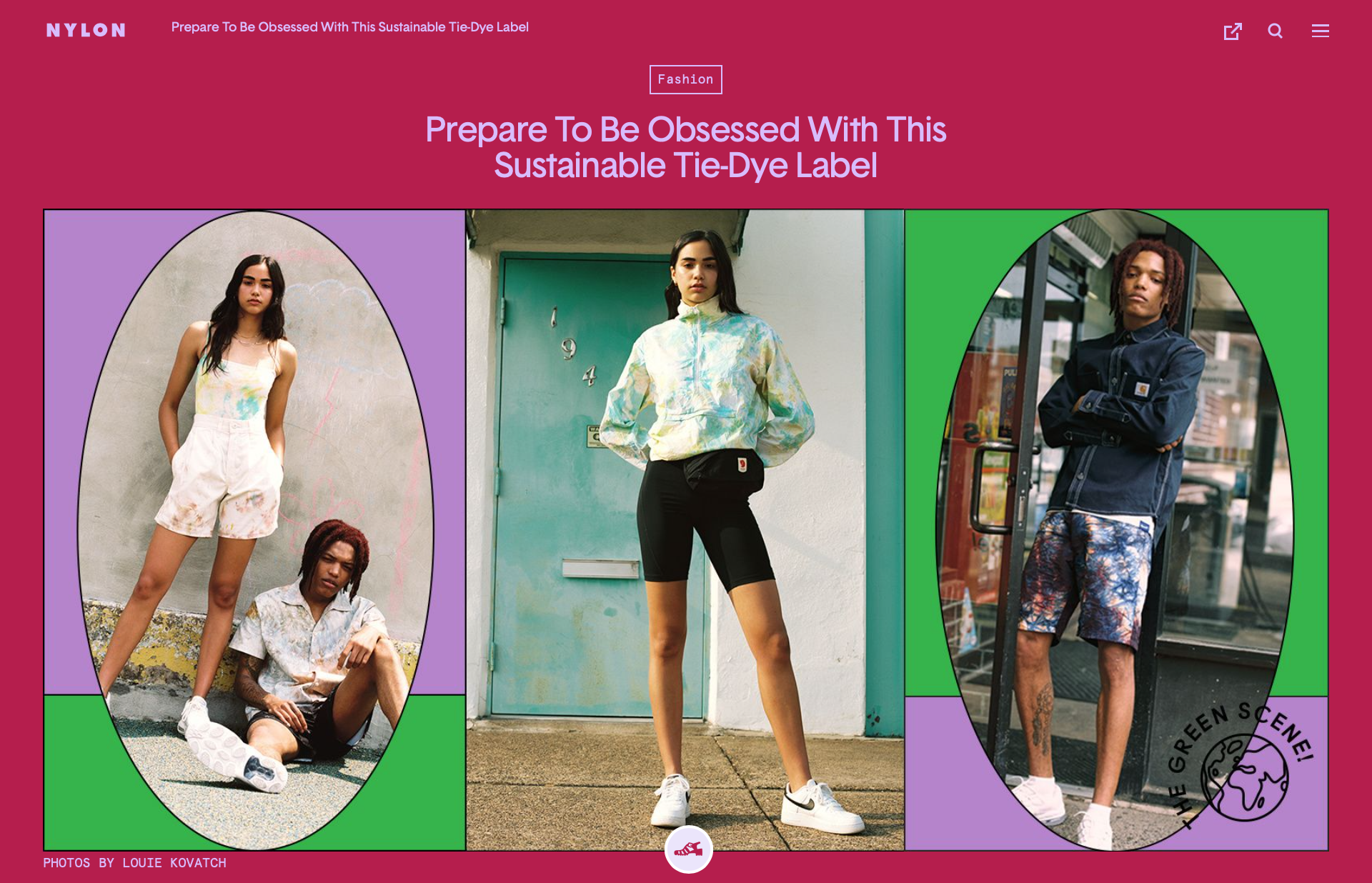The image size is (1372, 883).
Task: Select the right oval photo of man
Action: click(x=1114, y=529)
